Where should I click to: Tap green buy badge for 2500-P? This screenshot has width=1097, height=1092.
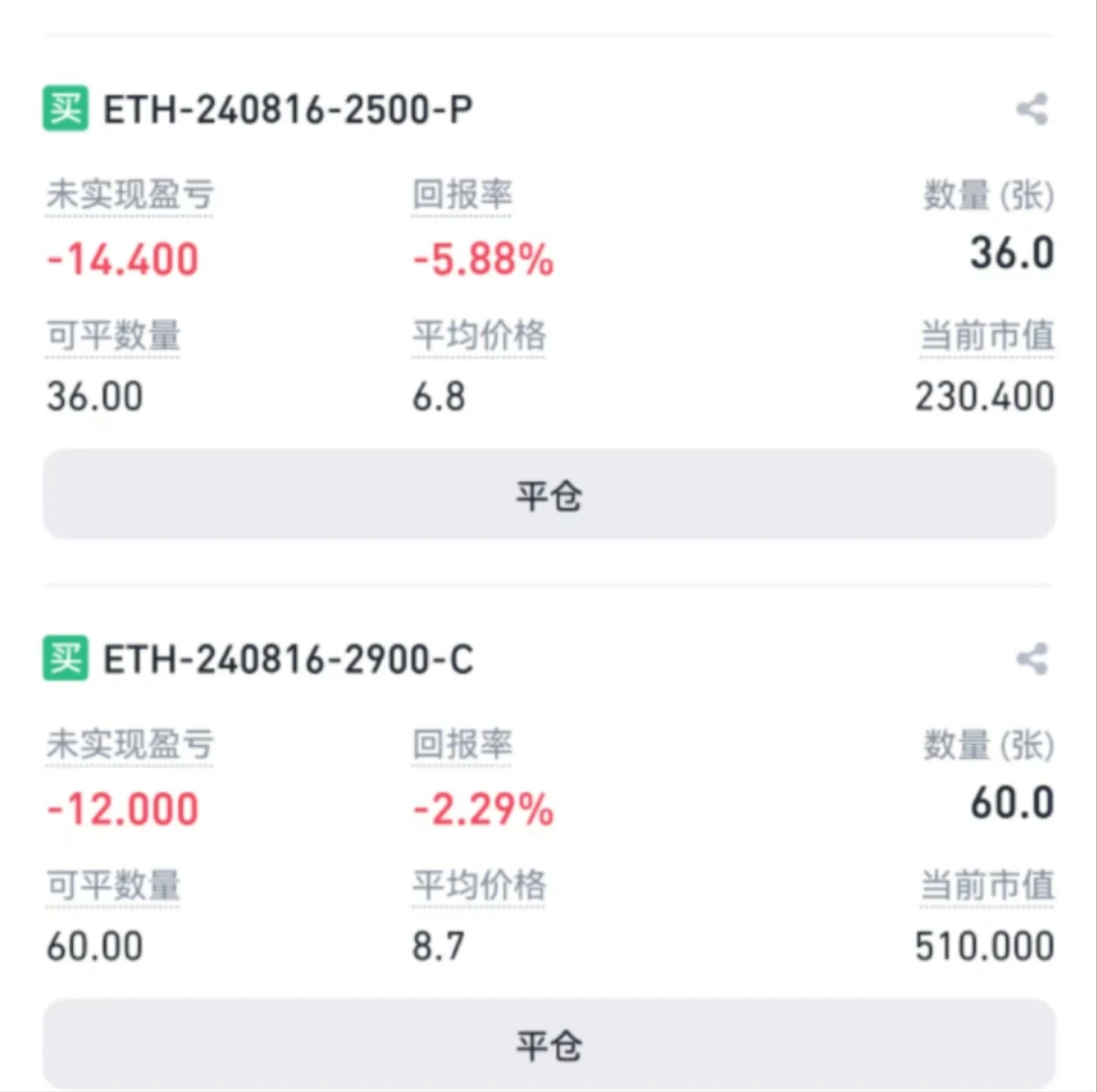(x=65, y=109)
